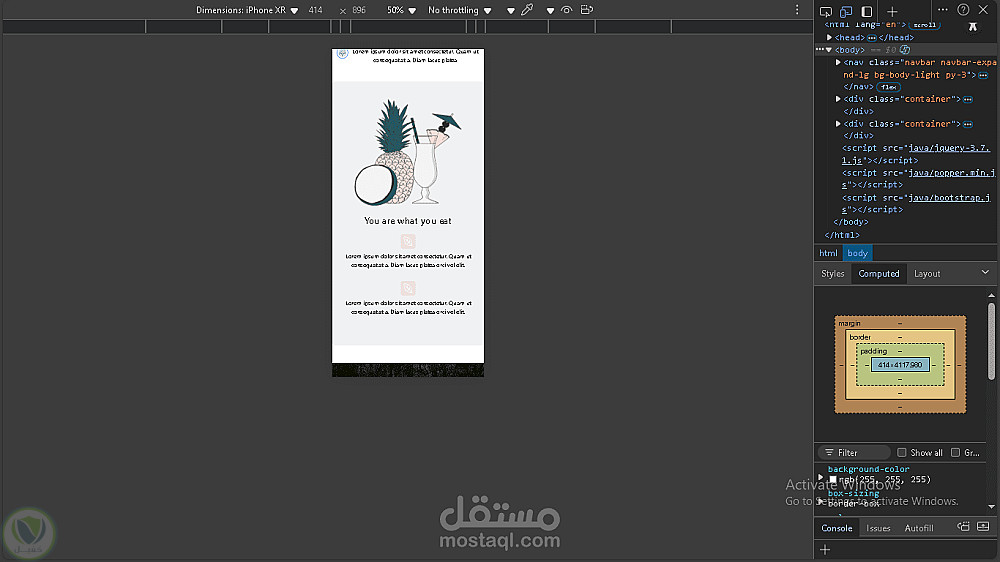The height and width of the screenshot is (562, 1000).
Task: Expand collapsed ellipsis in head tag
Action: pyautogui.click(x=872, y=38)
